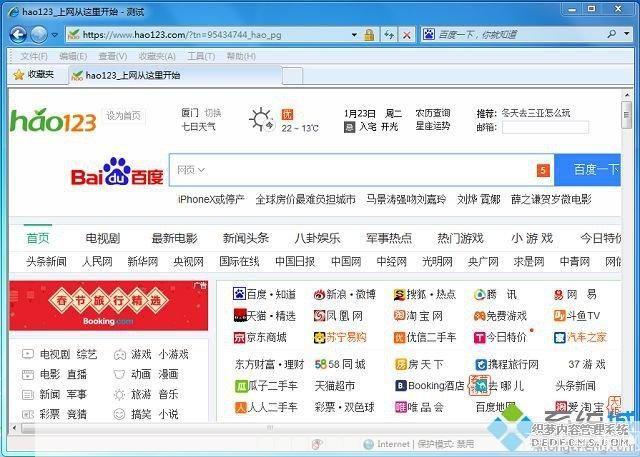Click the Refresh arrows icon
The height and width of the screenshot is (457, 640).
389,35
